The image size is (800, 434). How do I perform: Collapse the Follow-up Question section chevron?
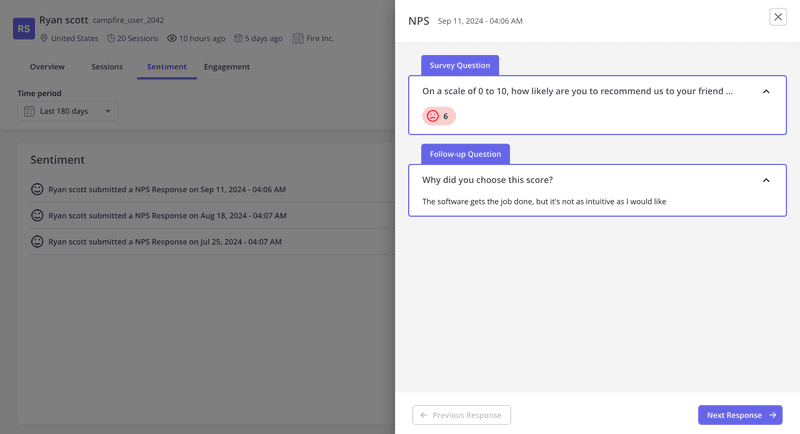point(766,180)
